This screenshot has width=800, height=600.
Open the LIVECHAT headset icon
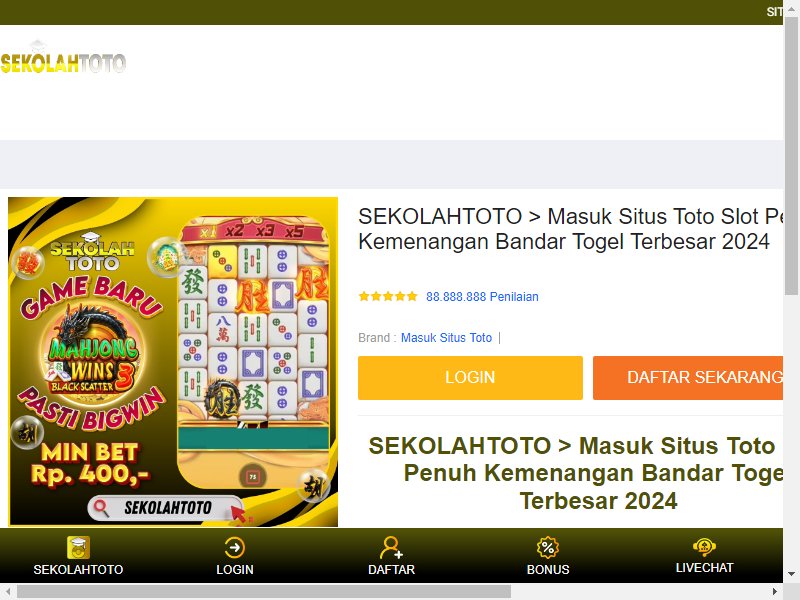pos(704,547)
